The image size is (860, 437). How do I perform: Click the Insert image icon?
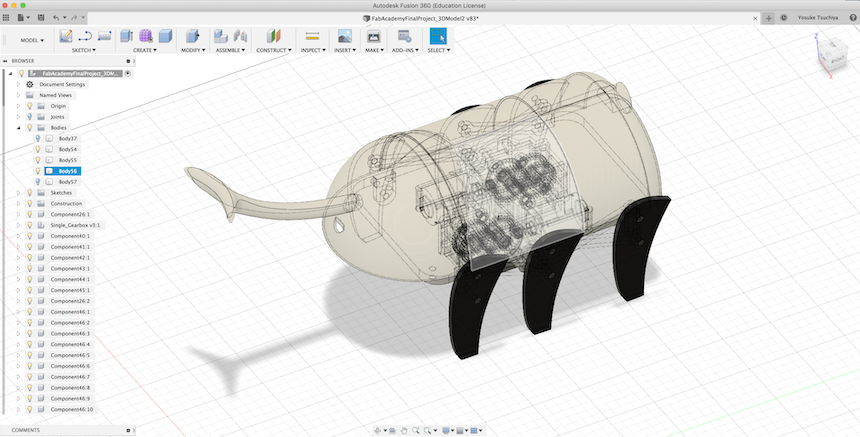344,36
